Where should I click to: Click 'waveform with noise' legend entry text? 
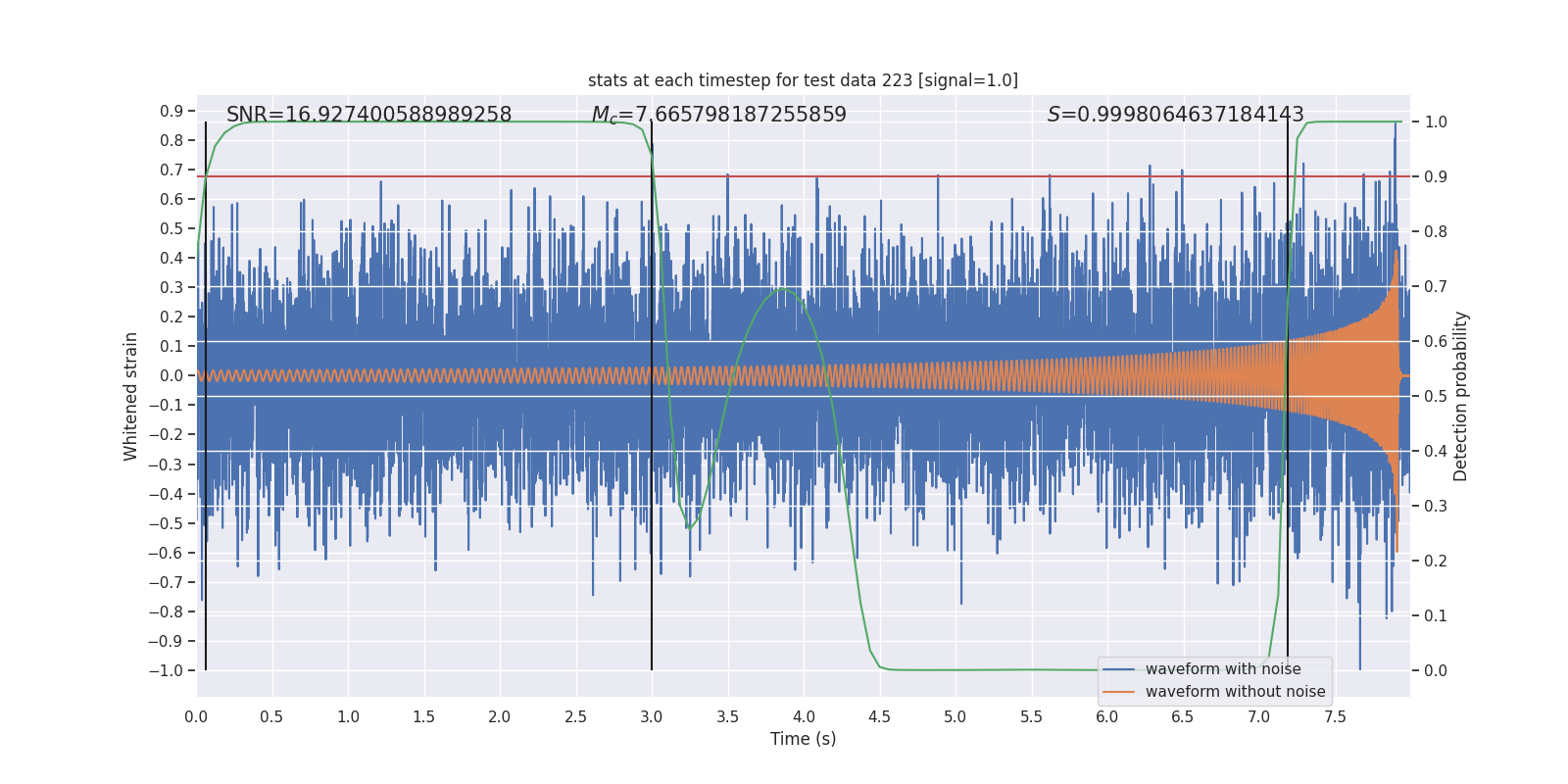1223,669
